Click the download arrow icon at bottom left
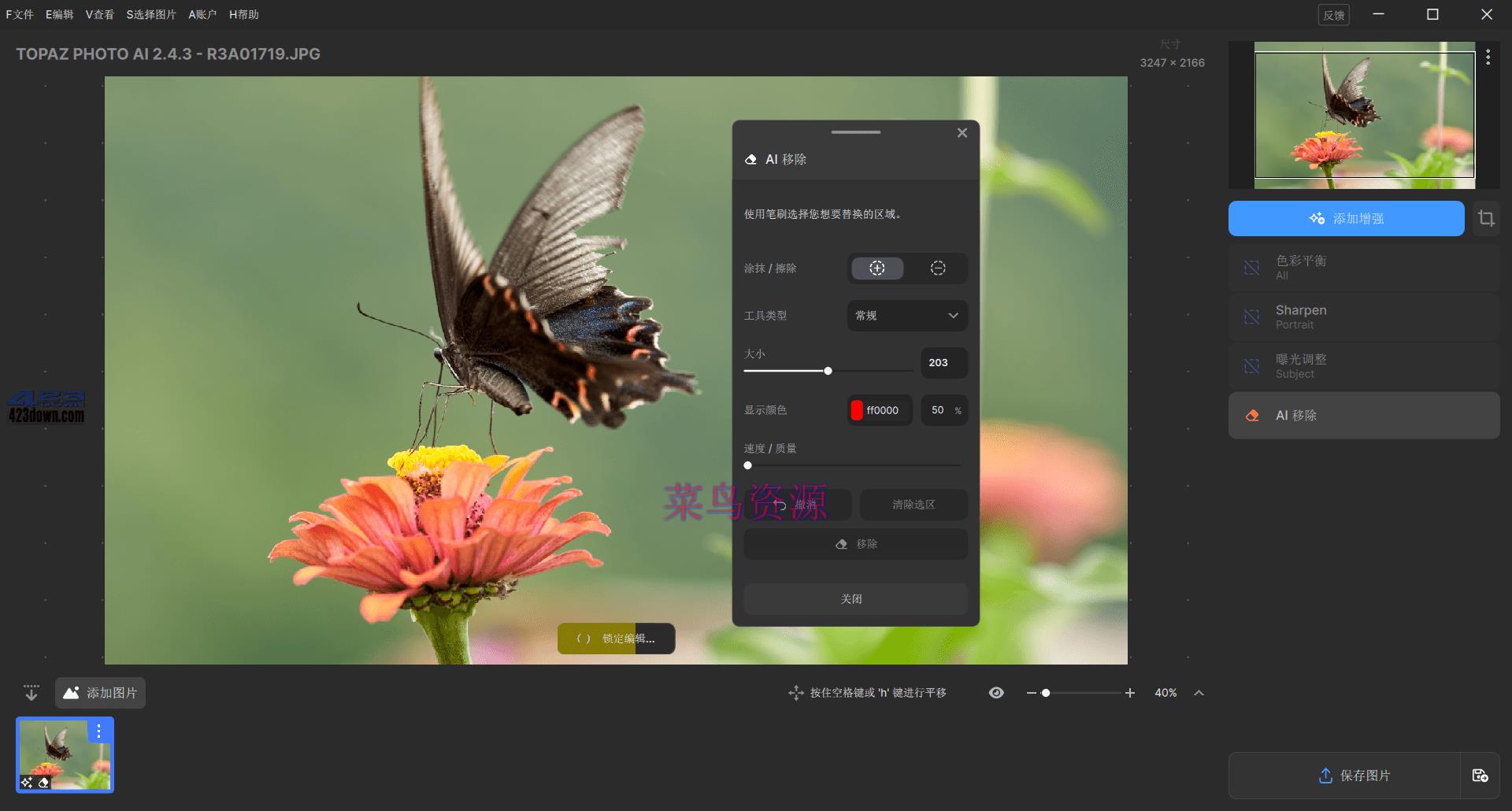 (31, 692)
